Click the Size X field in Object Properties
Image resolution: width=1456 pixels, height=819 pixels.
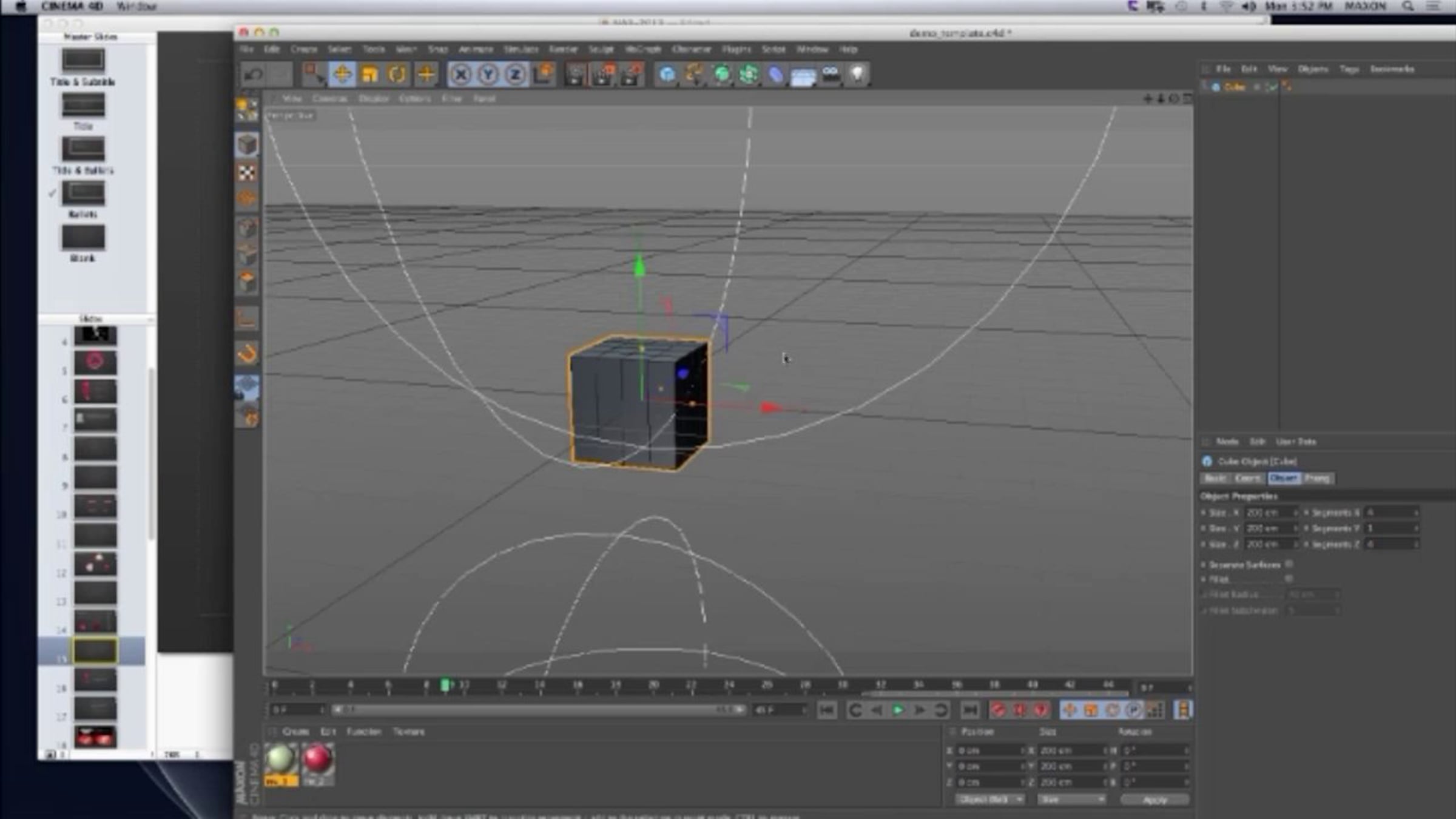click(1270, 513)
